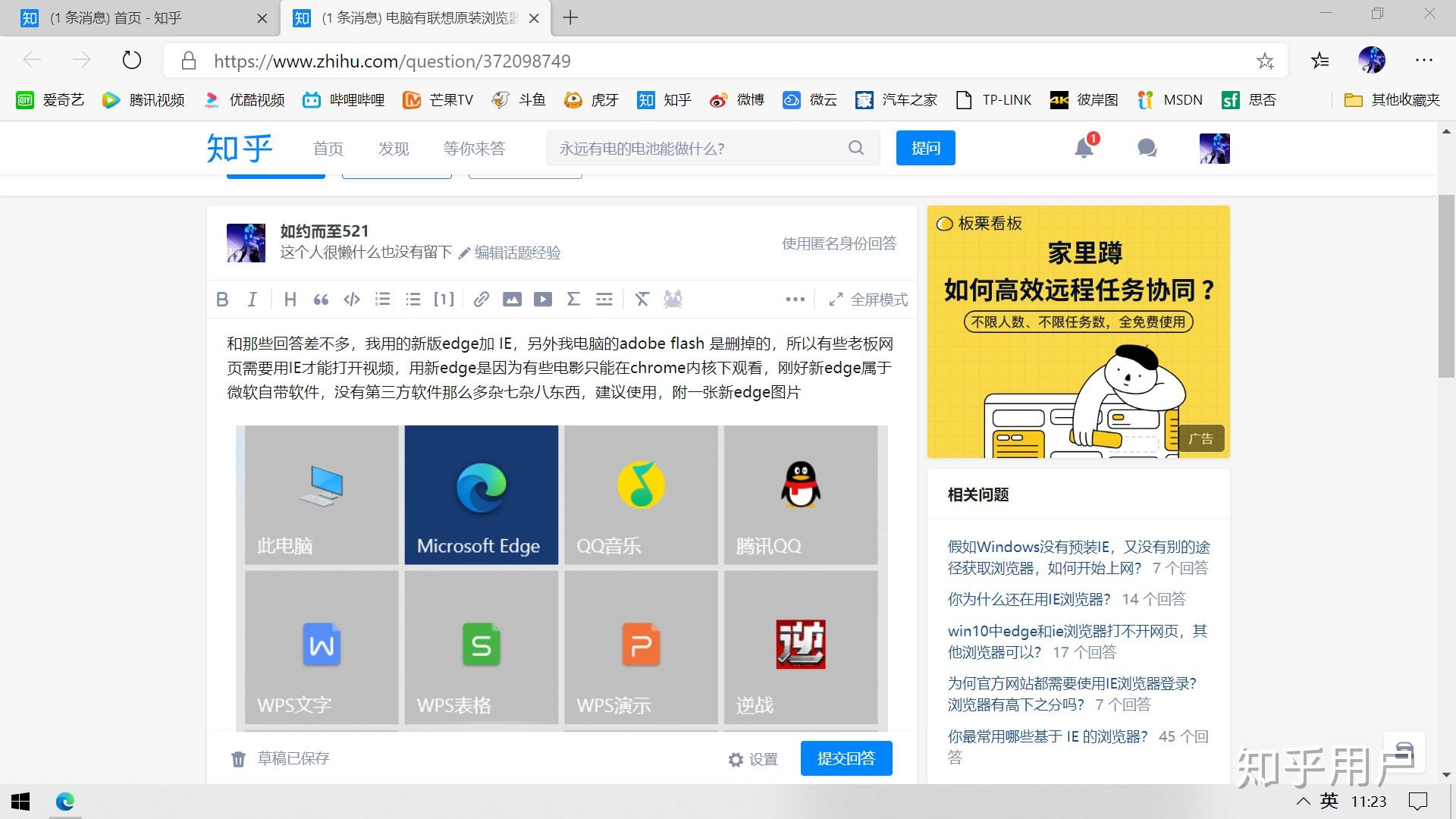
Task: Insert image with picture icon
Action: 512,300
